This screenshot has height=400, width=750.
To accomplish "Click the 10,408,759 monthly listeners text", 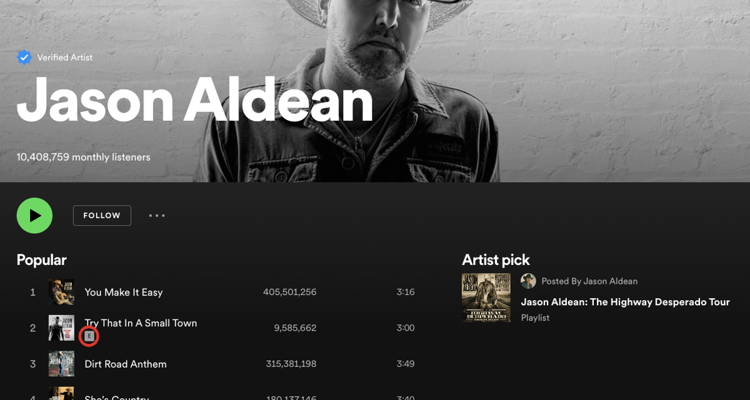I will [x=84, y=157].
